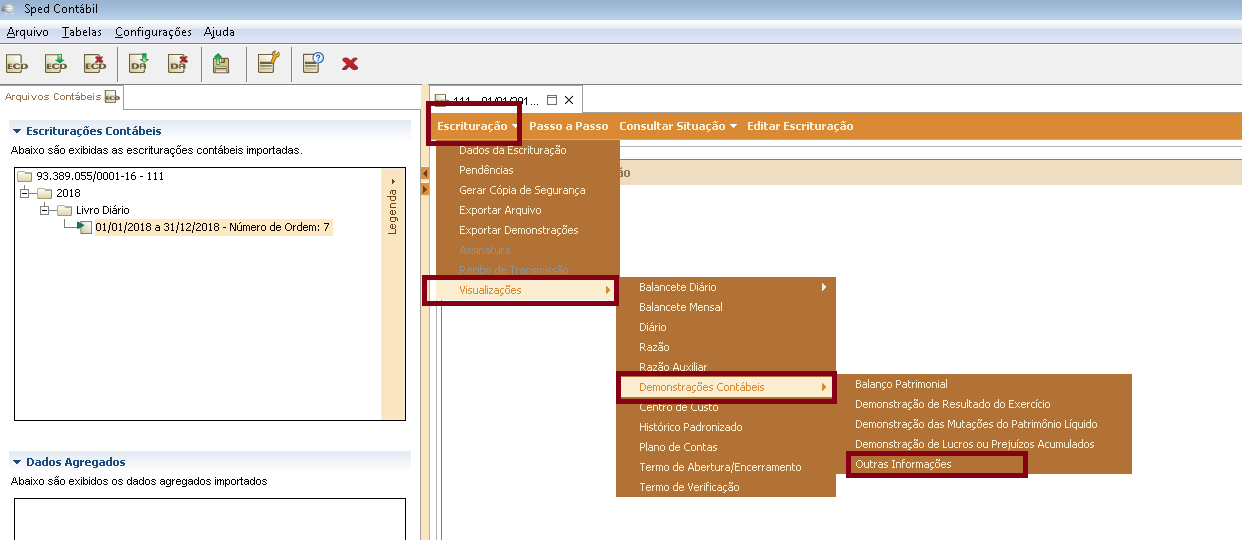Choose Razão Auxiliar
1242x540 pixels.
pyautogui.click(x=726, y=367)
